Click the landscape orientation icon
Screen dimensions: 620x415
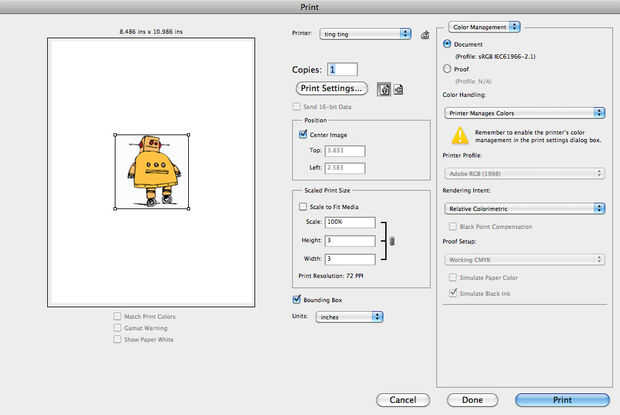[399, 90]
